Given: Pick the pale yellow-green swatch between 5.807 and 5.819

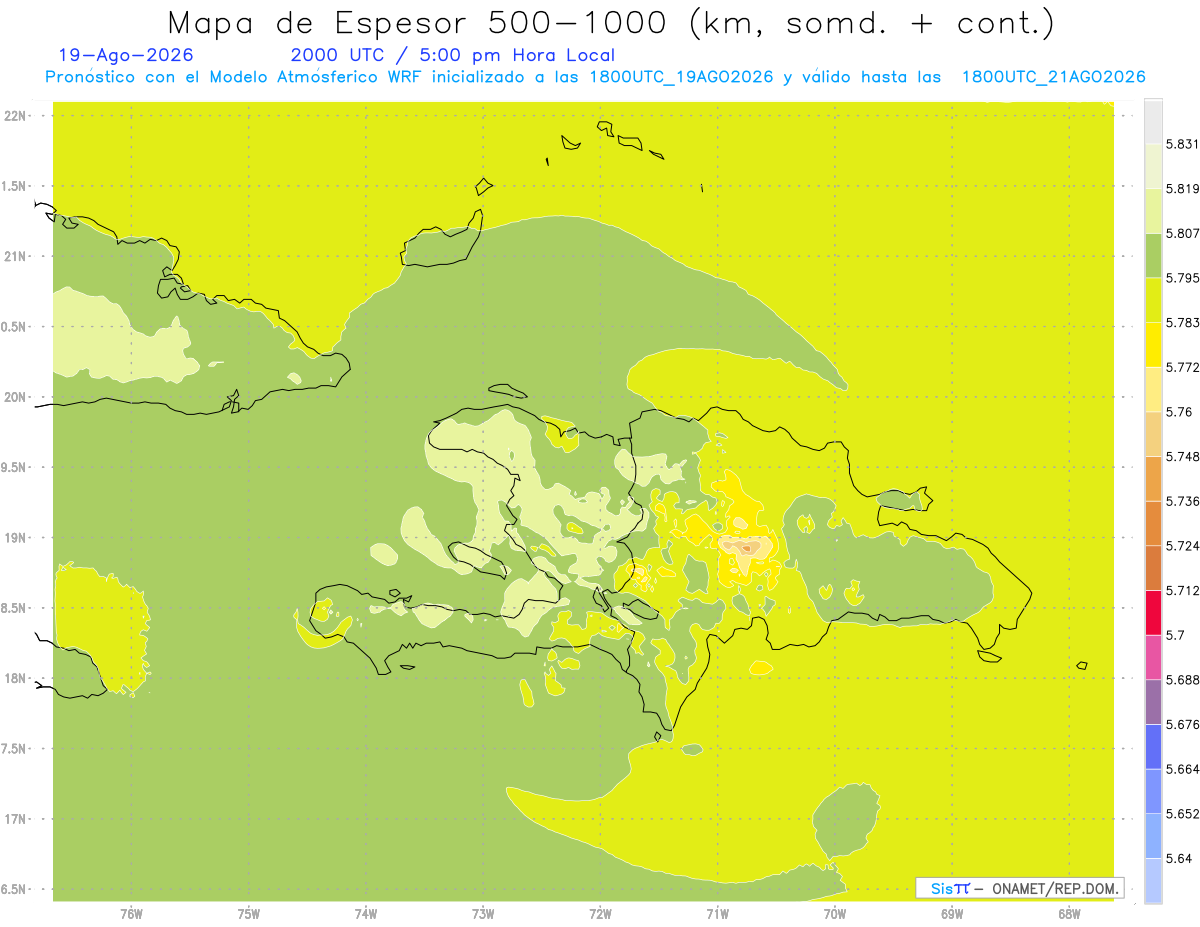Looking at the screenshot, I should pos(1153,211).
